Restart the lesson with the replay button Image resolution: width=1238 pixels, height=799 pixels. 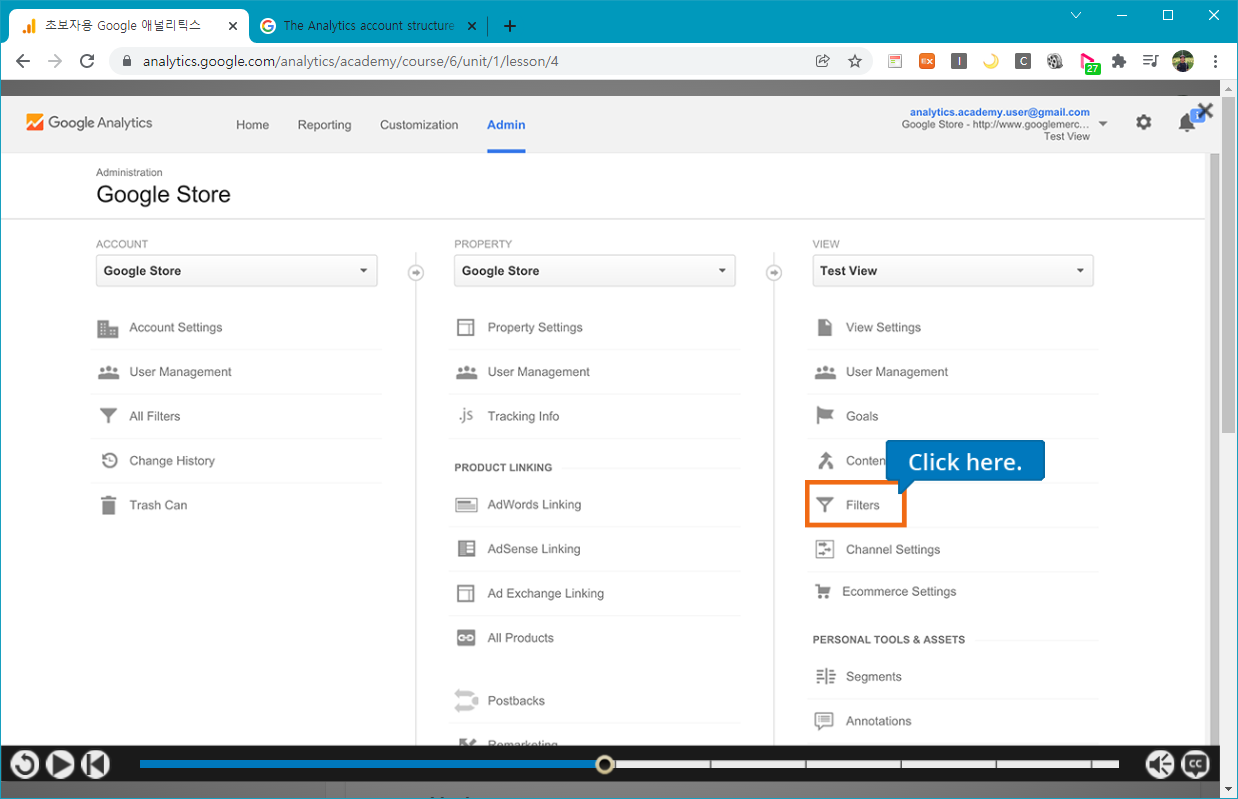click(24, 765)
